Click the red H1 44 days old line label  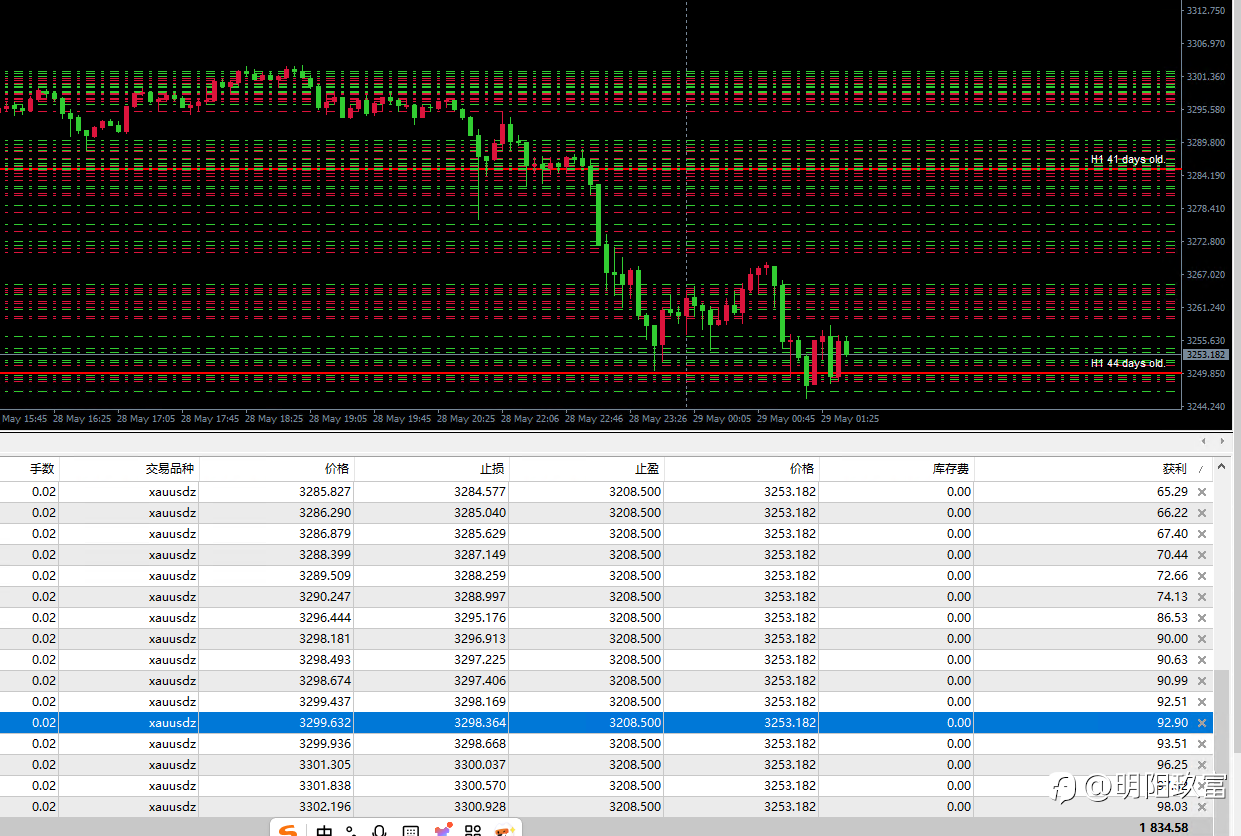(1127, 363)
